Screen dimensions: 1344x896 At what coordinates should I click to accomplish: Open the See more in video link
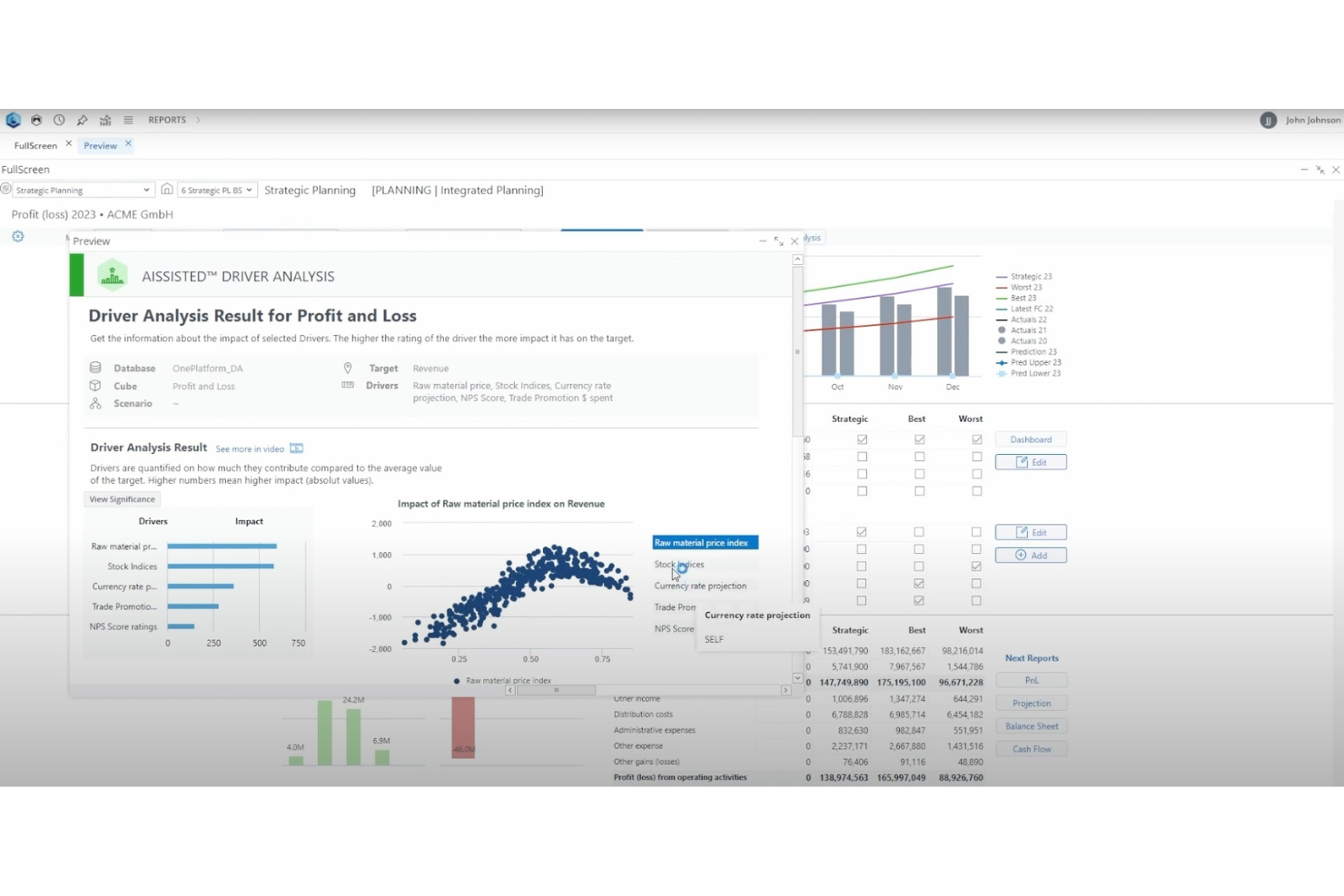pos(250,449)
